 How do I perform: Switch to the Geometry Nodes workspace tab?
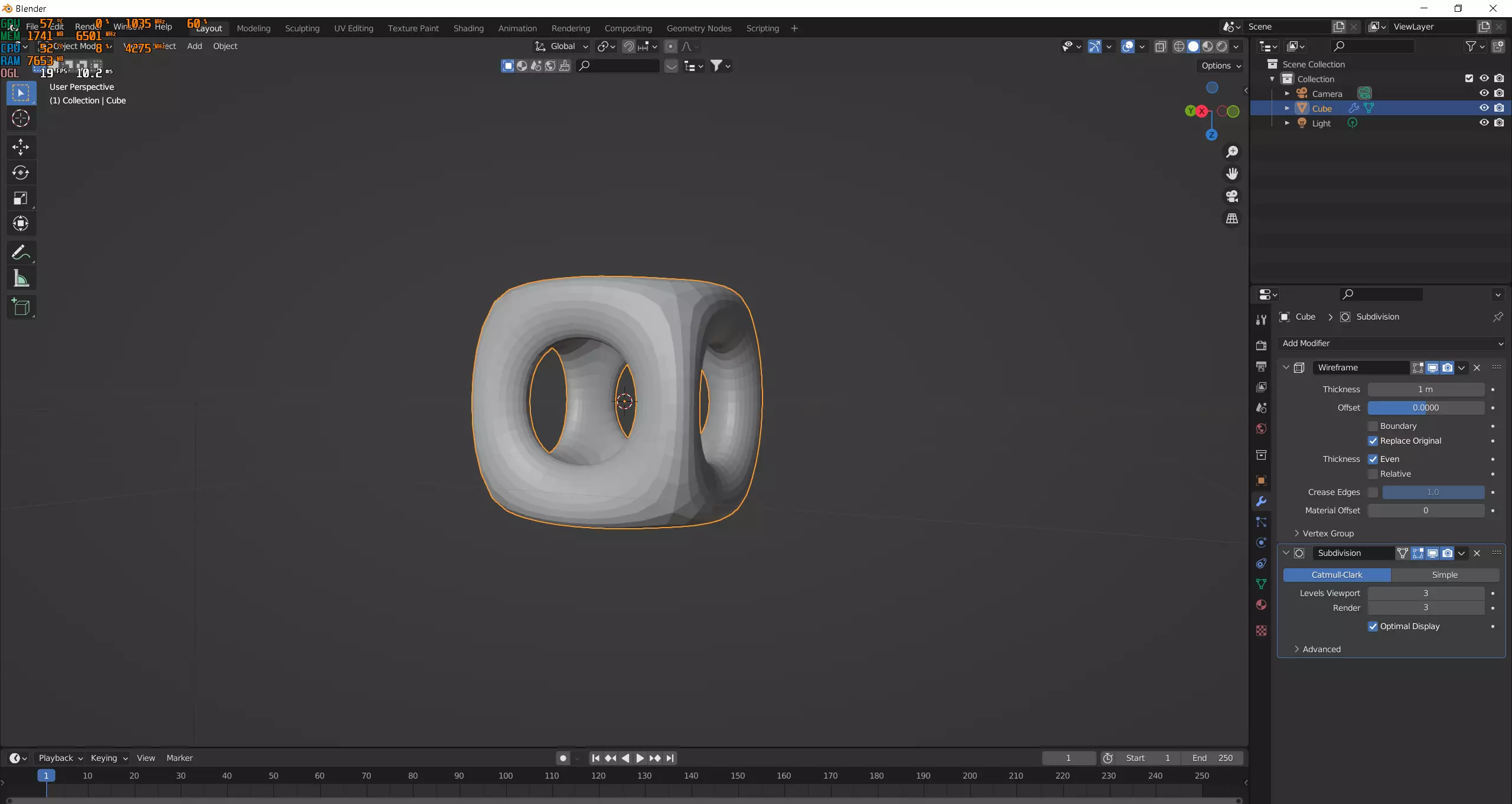coord(699,28)
